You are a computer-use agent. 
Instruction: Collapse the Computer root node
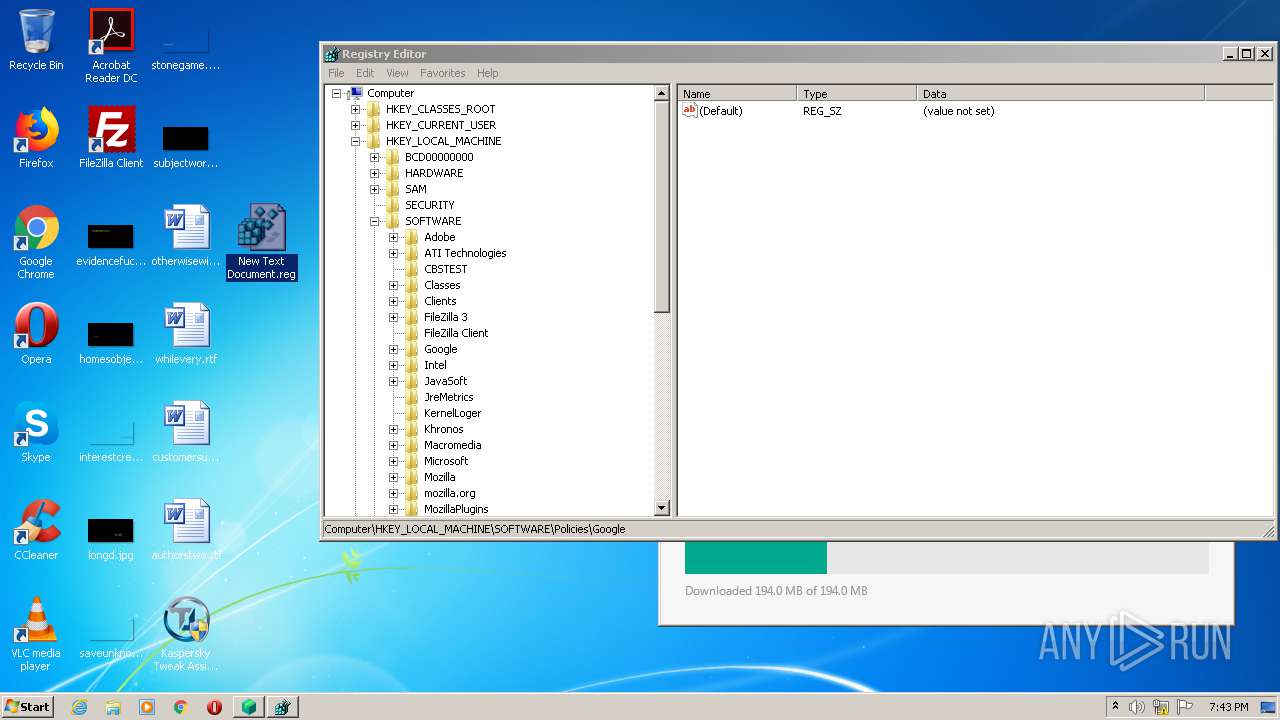coord(336,93)
